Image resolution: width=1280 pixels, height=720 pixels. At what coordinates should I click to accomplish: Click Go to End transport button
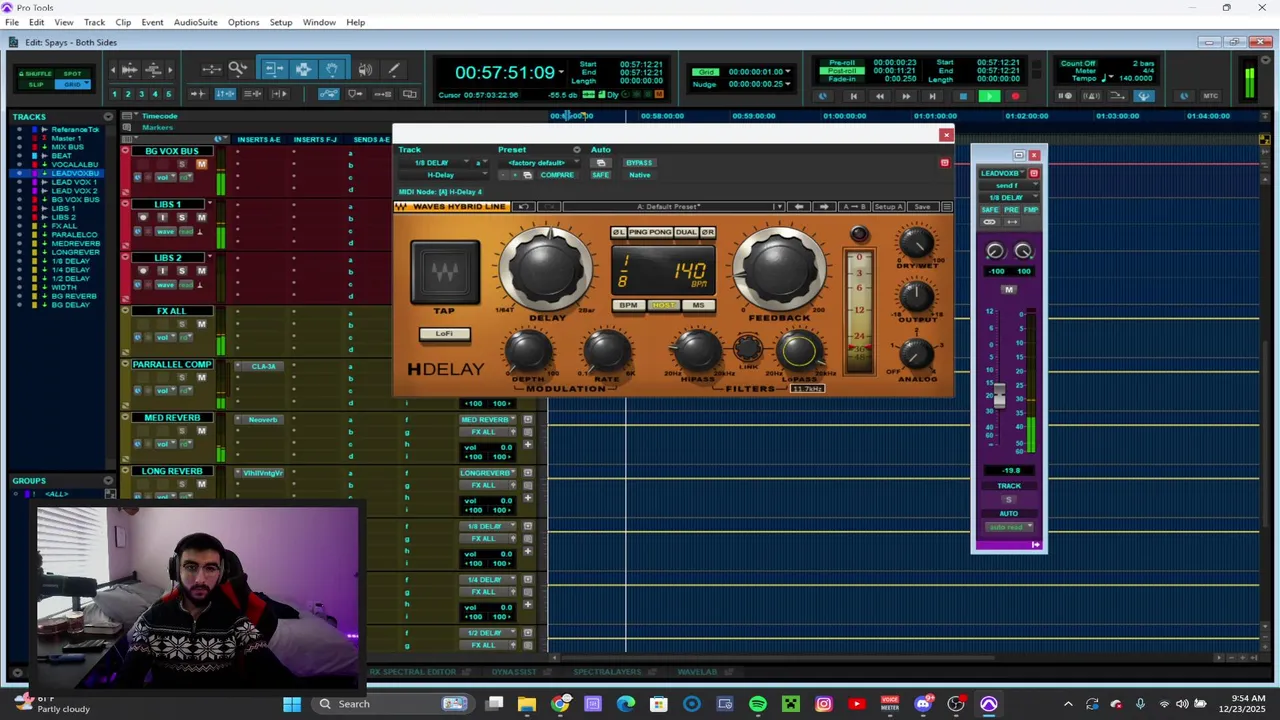932,96
